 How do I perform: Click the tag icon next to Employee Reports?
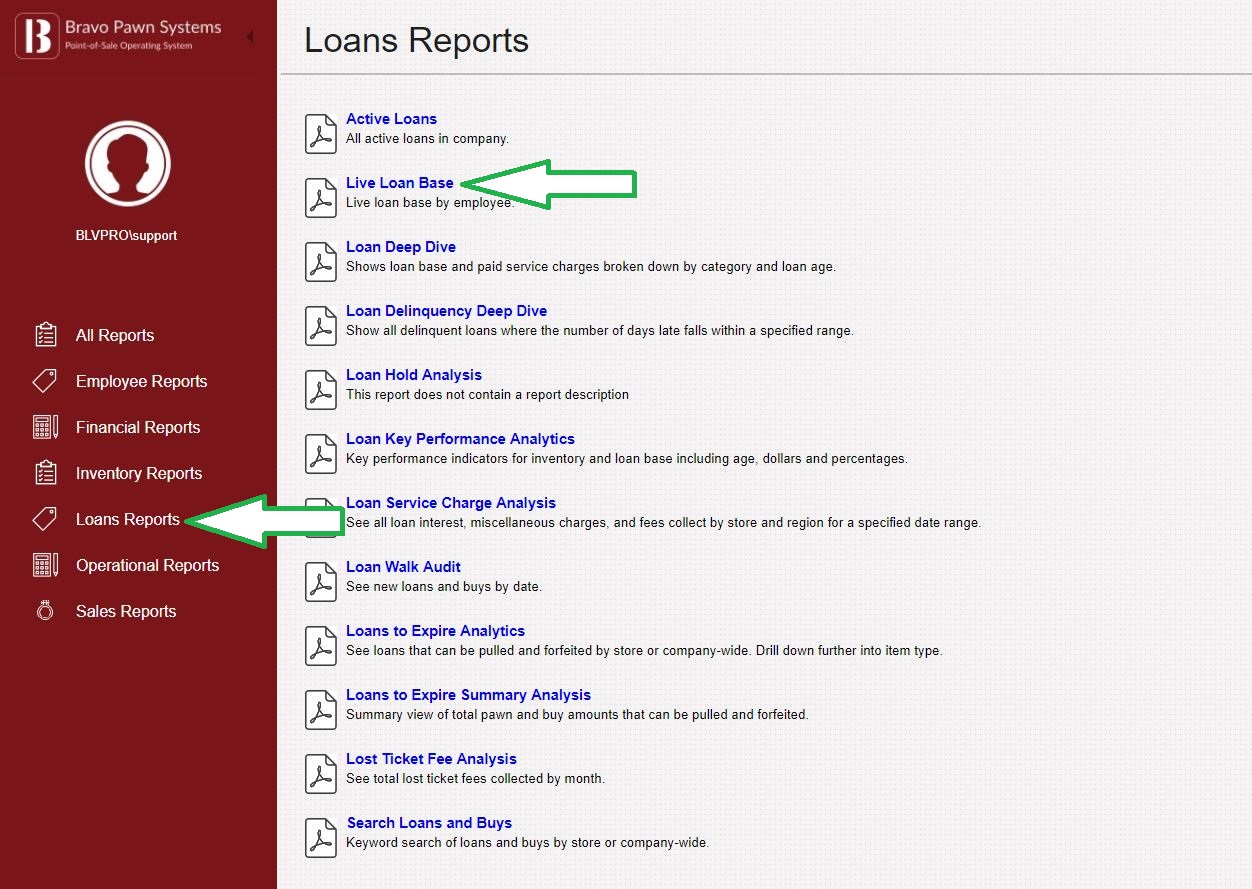click(45, 381)
